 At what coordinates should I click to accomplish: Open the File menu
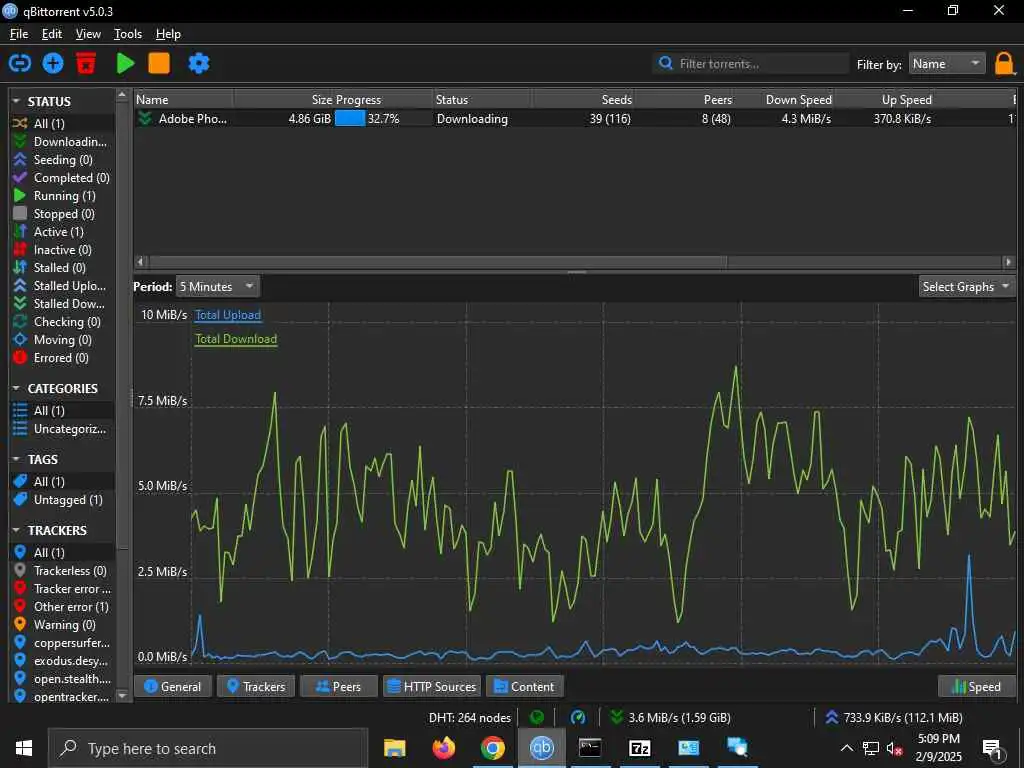point(19,34)
